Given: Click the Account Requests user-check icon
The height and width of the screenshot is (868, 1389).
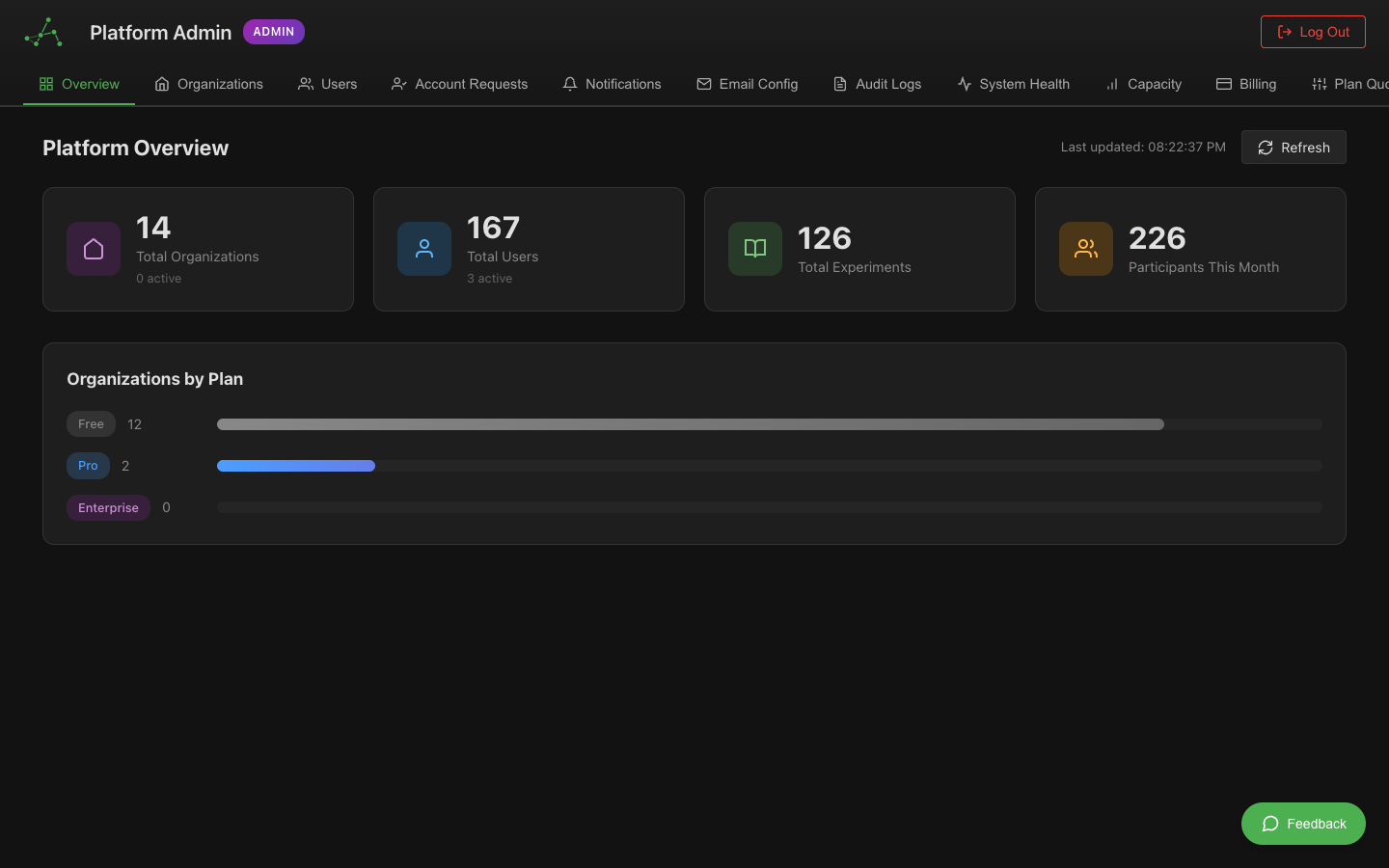Looking at the screenshot, I should [398, 84].
